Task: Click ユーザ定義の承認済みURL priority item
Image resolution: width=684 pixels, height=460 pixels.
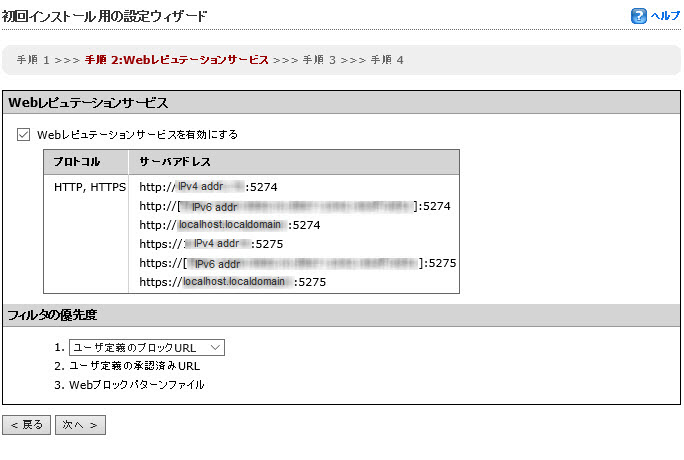Action: [134, 366]
